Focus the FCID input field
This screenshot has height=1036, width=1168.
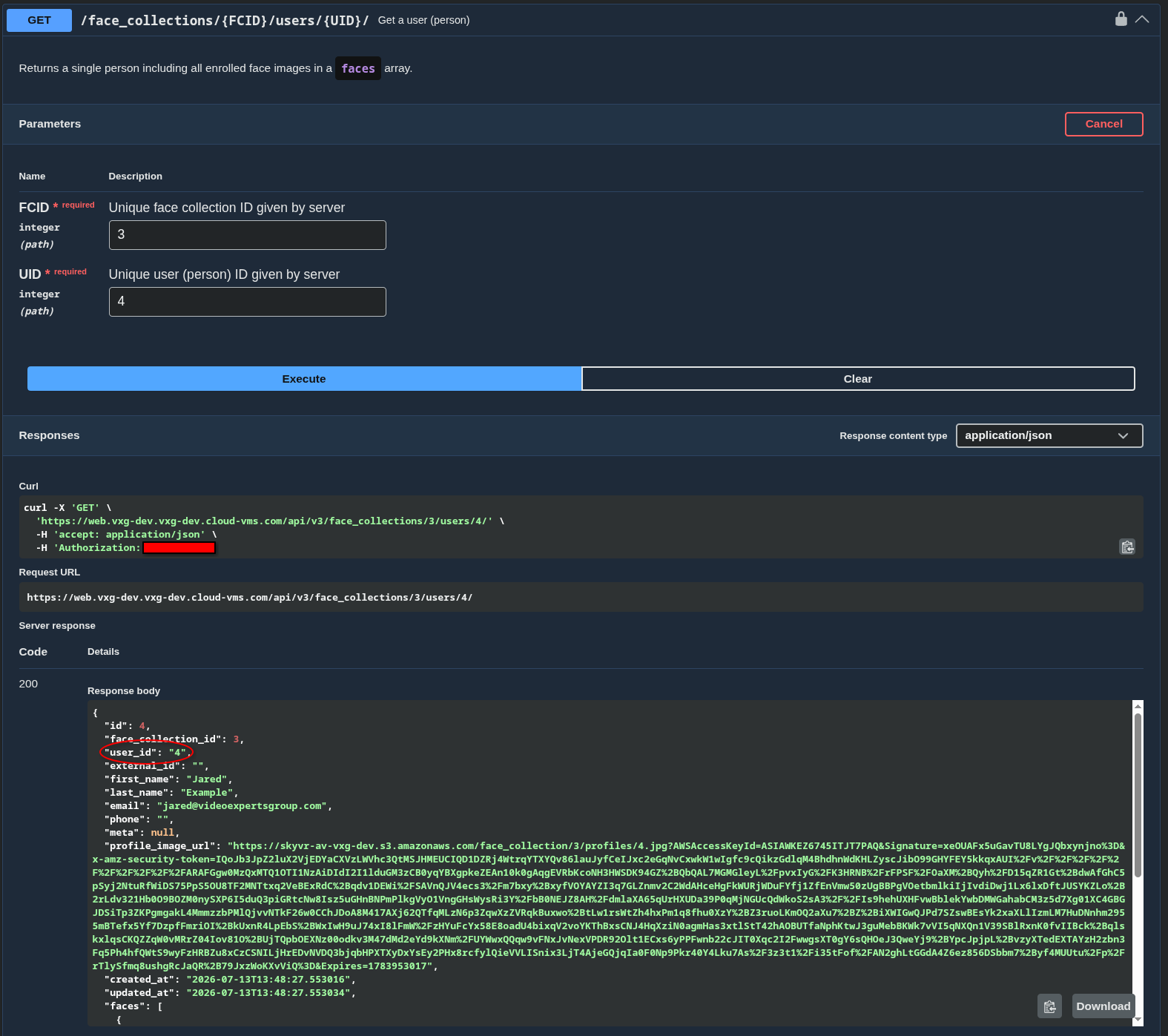pyautogui.click(x=248, y=235)
